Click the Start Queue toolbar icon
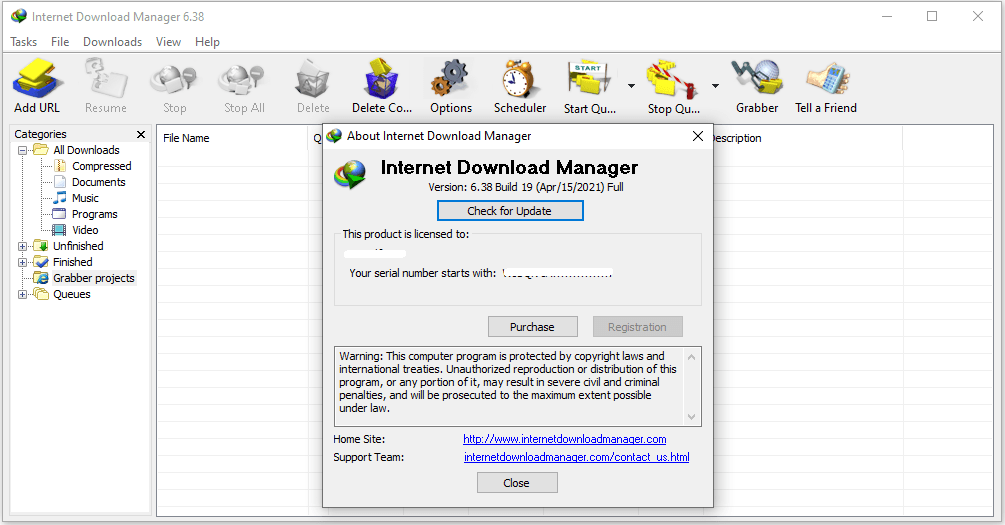The width and height of the screenshot is (1005, 525). pyautogui.click(x=590, y=86)
